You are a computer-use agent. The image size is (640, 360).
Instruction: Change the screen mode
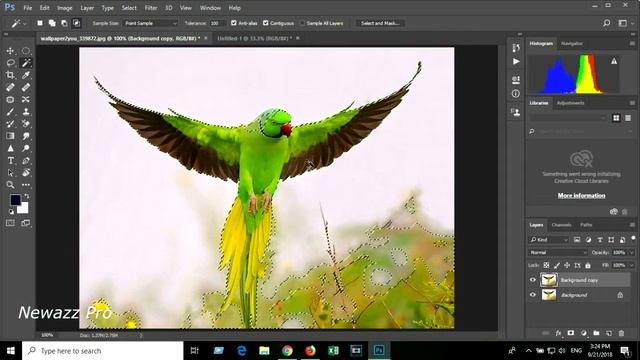click(x=26, y=223)
